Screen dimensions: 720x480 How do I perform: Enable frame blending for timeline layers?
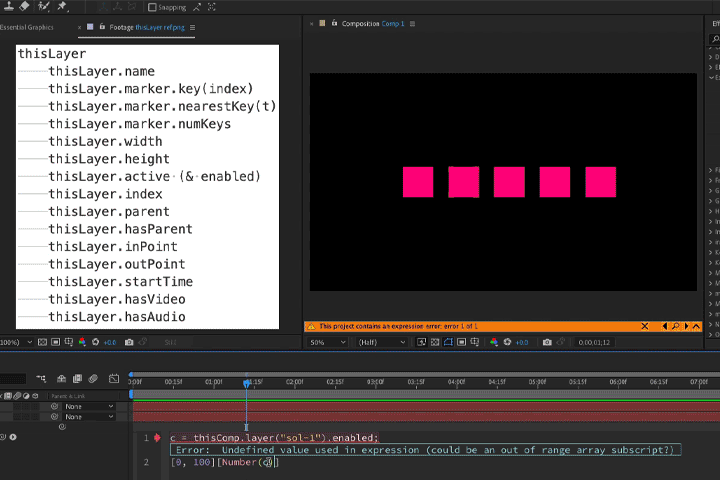click(x=77, y=378)
